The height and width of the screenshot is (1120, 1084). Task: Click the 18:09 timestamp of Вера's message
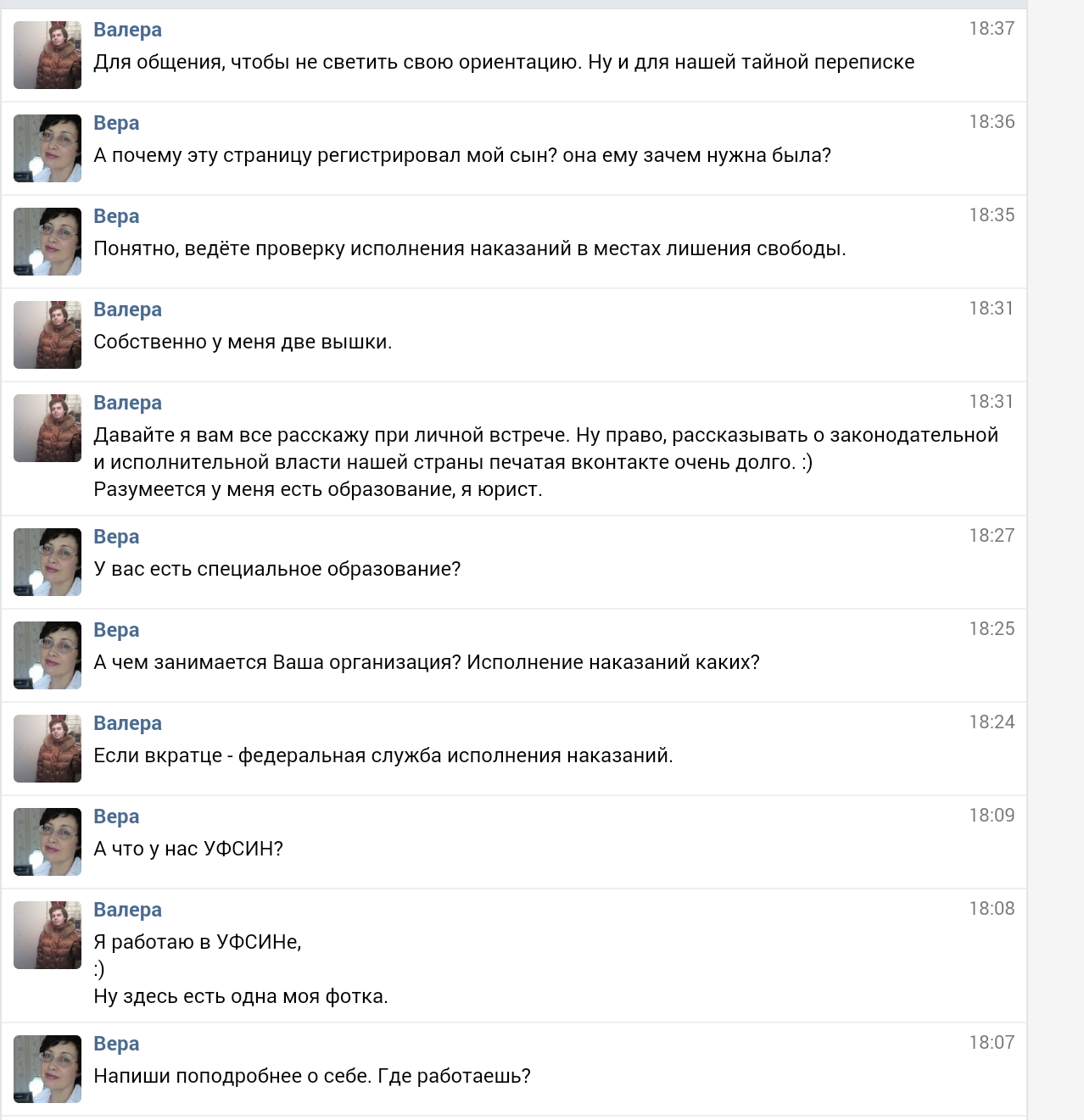(x=992, y=816)
